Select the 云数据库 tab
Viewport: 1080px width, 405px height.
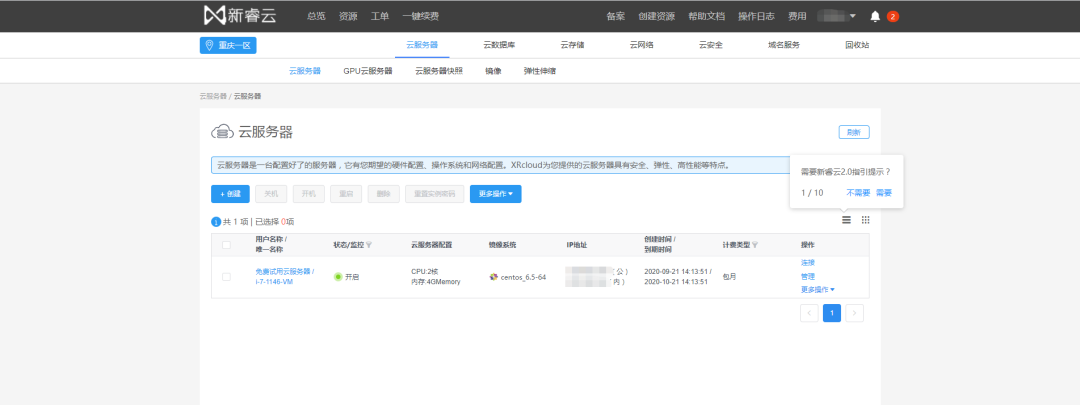(x=499, y=45)
